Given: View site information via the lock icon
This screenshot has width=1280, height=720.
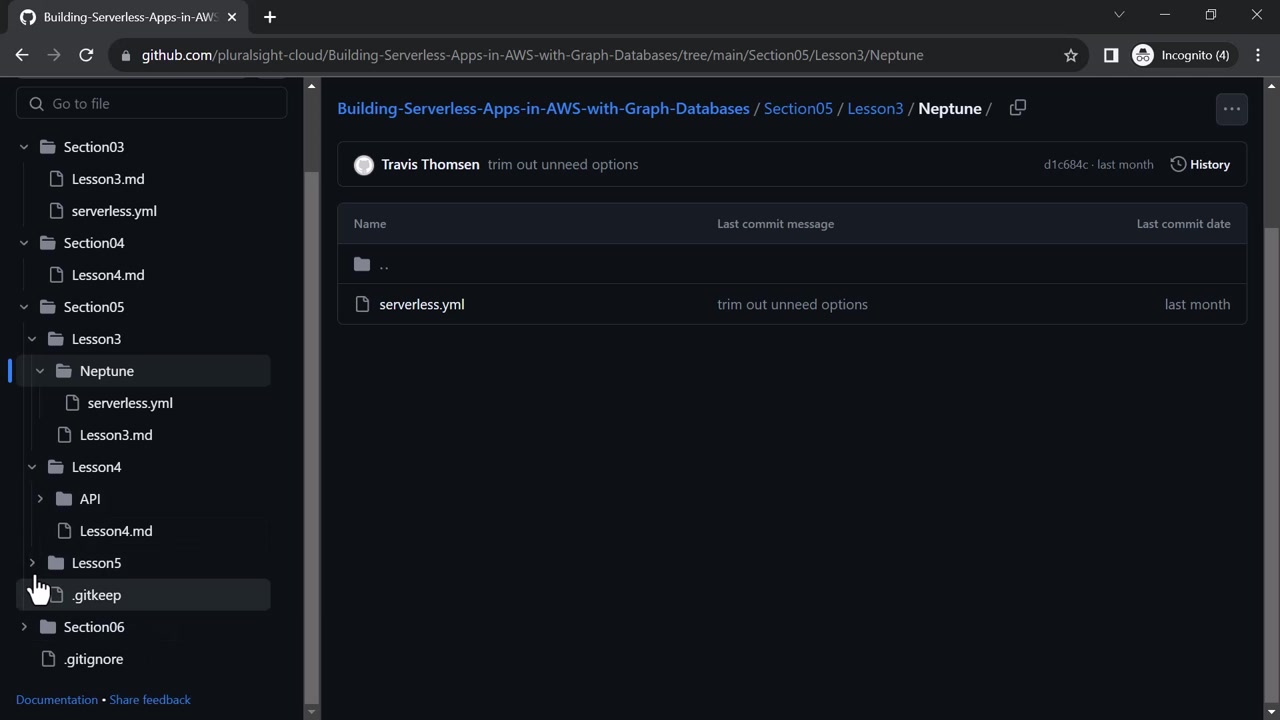Looking at the screenshot, I should [x=125, y=55].
